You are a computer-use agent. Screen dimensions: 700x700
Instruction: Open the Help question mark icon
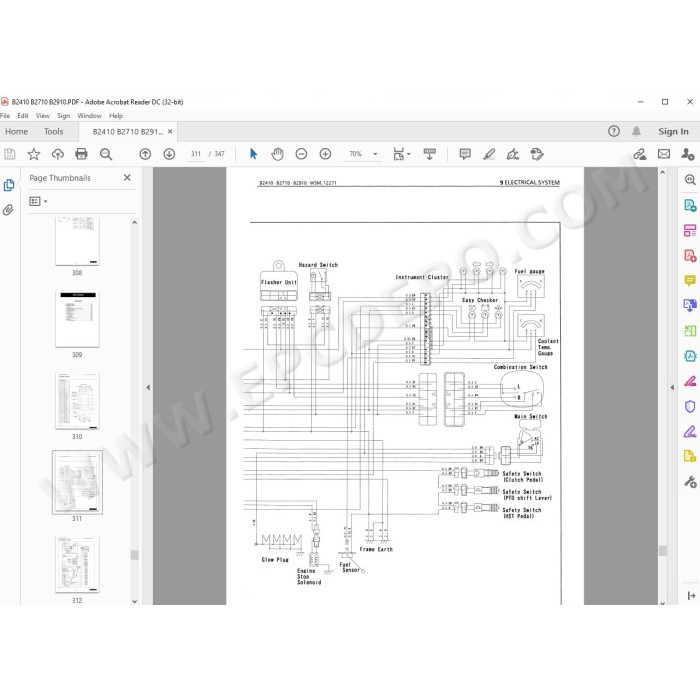(614, 131)
